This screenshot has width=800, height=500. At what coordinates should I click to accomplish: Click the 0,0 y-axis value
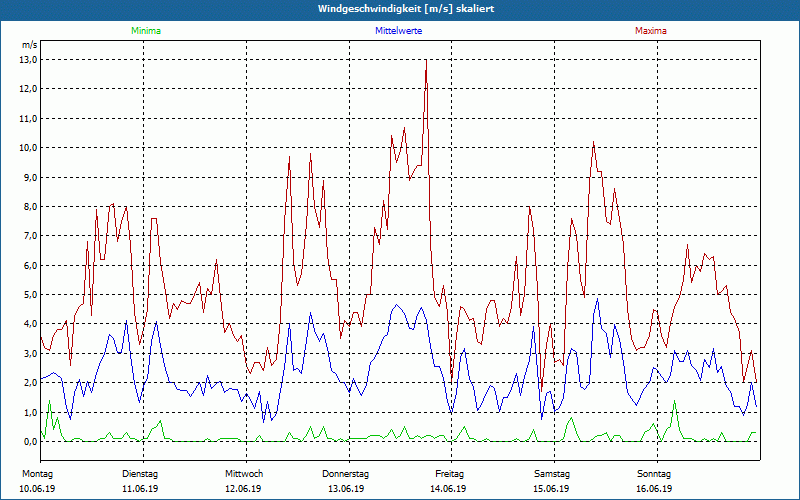tap(31, 442)
